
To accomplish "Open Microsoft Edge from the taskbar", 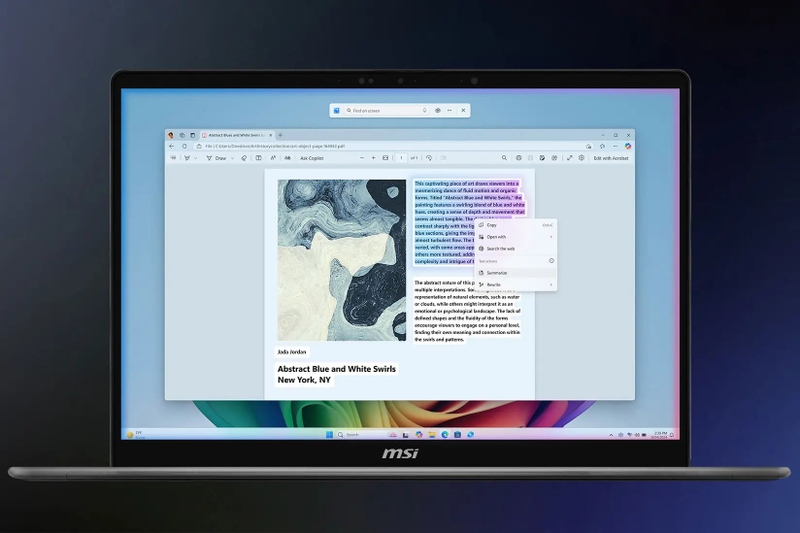I will (x=445, y=435).
